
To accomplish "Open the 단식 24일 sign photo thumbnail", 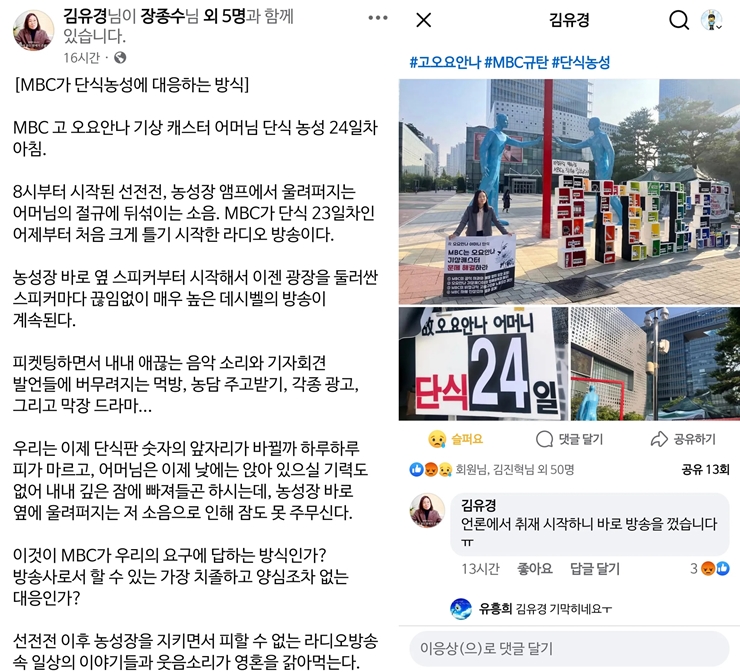I will pos(483,364).
